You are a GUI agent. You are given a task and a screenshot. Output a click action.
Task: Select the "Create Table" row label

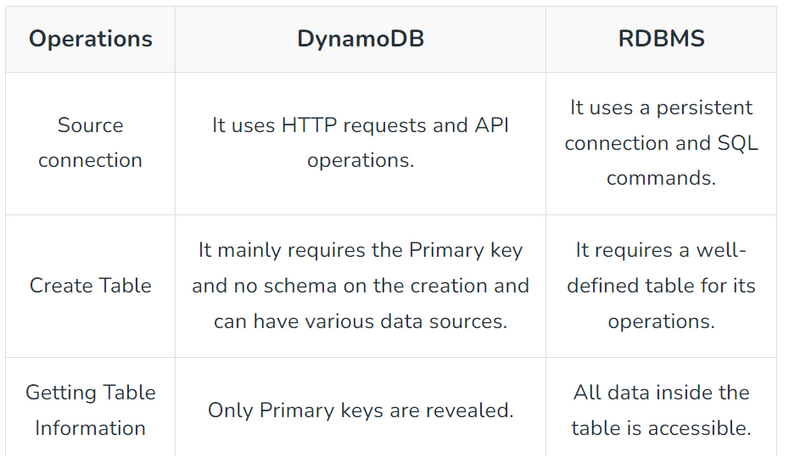pos(90,285)
